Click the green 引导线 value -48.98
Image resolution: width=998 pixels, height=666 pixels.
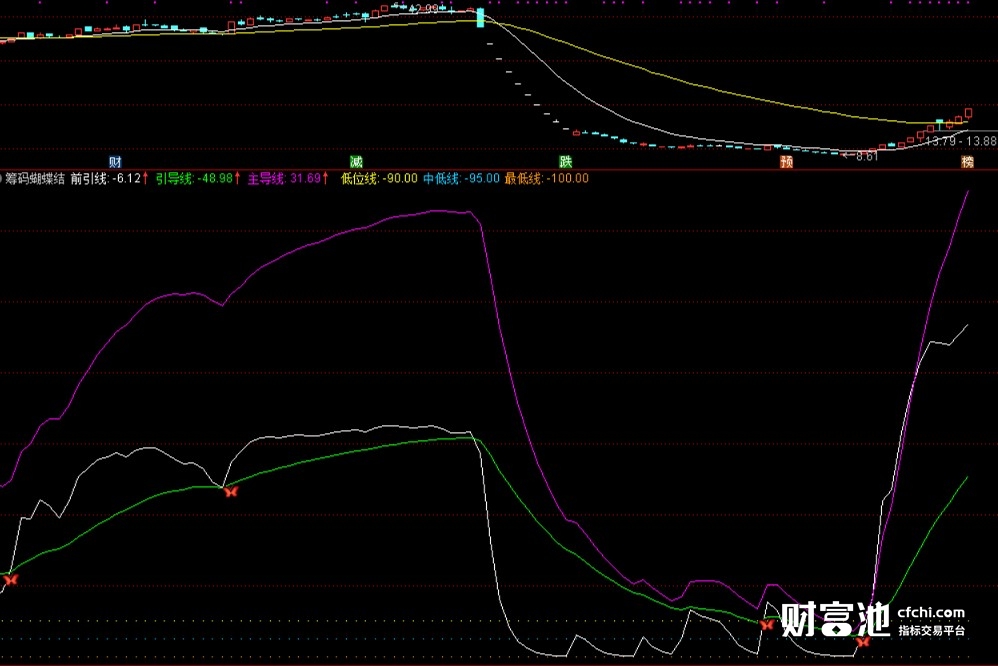pos(215,179)
